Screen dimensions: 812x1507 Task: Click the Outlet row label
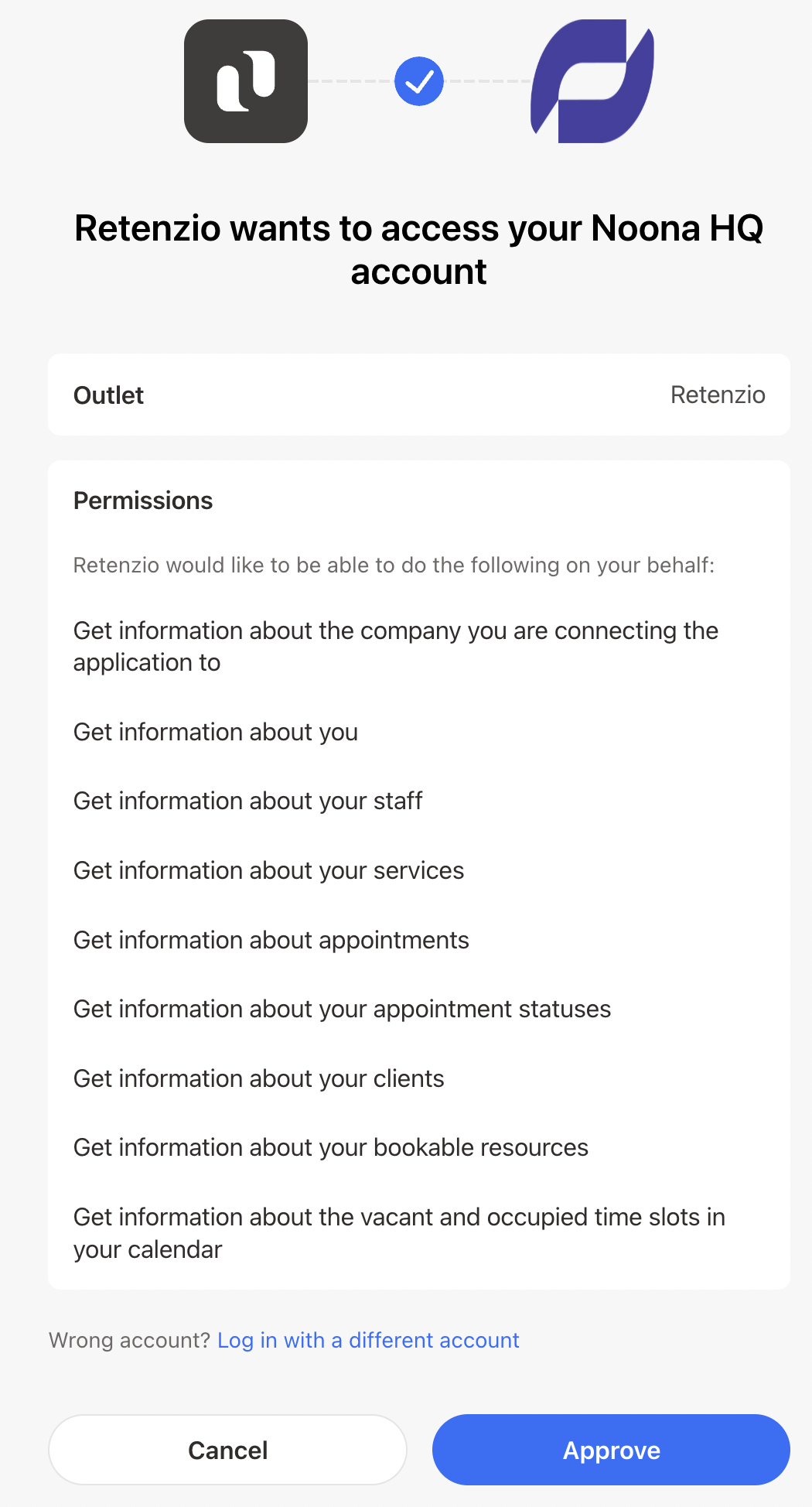click(x=109, y=395)
